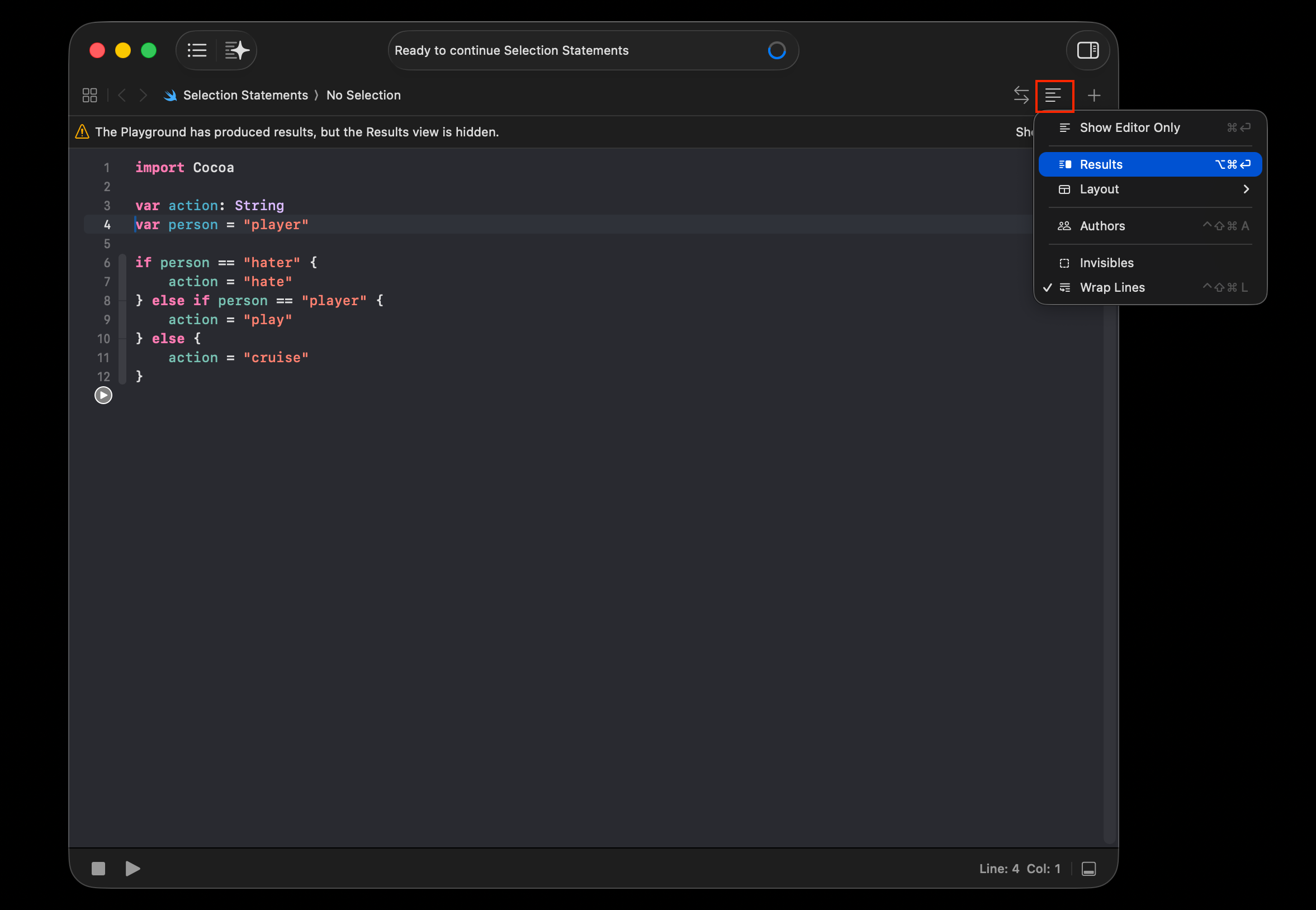
Task: Toggle the navigator sidebar list icon
Action: (x=197, y=50)
